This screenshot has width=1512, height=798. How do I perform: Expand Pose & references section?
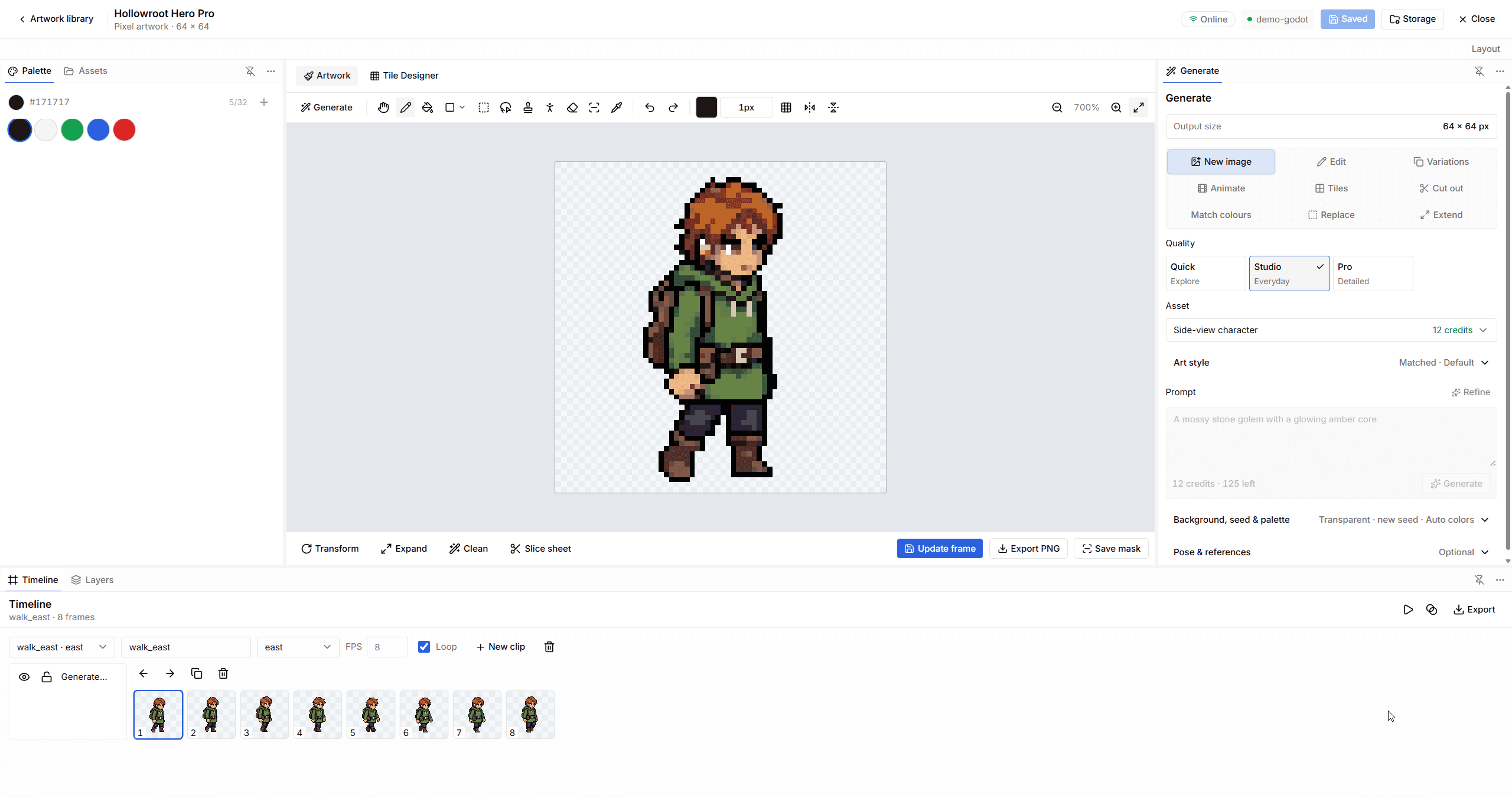pos(1331,552)
